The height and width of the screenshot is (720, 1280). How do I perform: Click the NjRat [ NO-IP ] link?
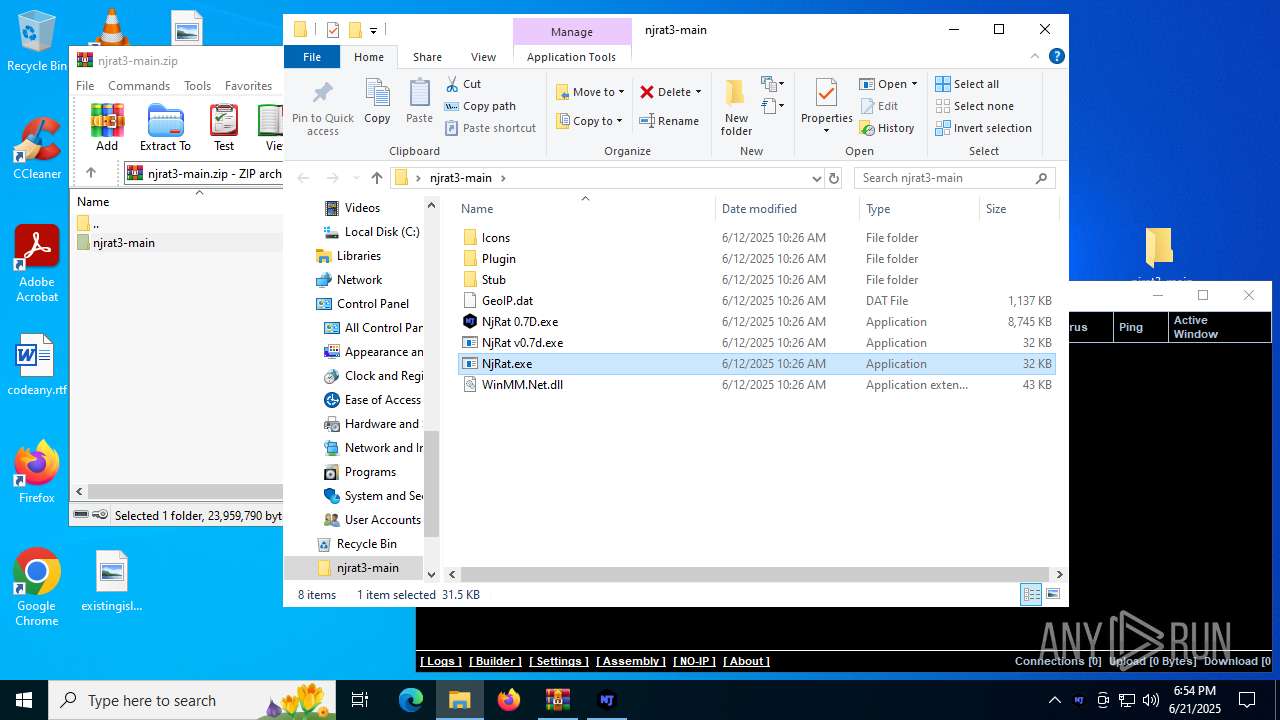click(x=694, y=661)
